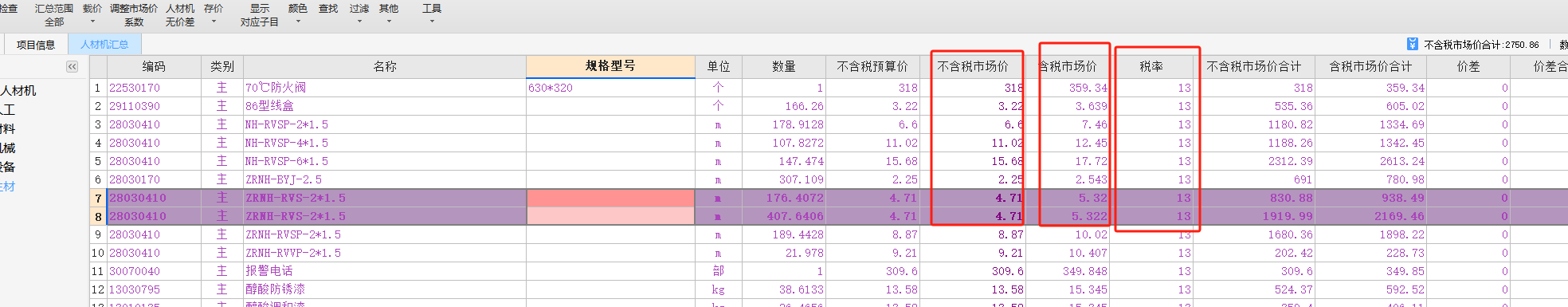Click code cell 29110390
The height and width of the screenshot is (307, 1568).
(154, 106)
